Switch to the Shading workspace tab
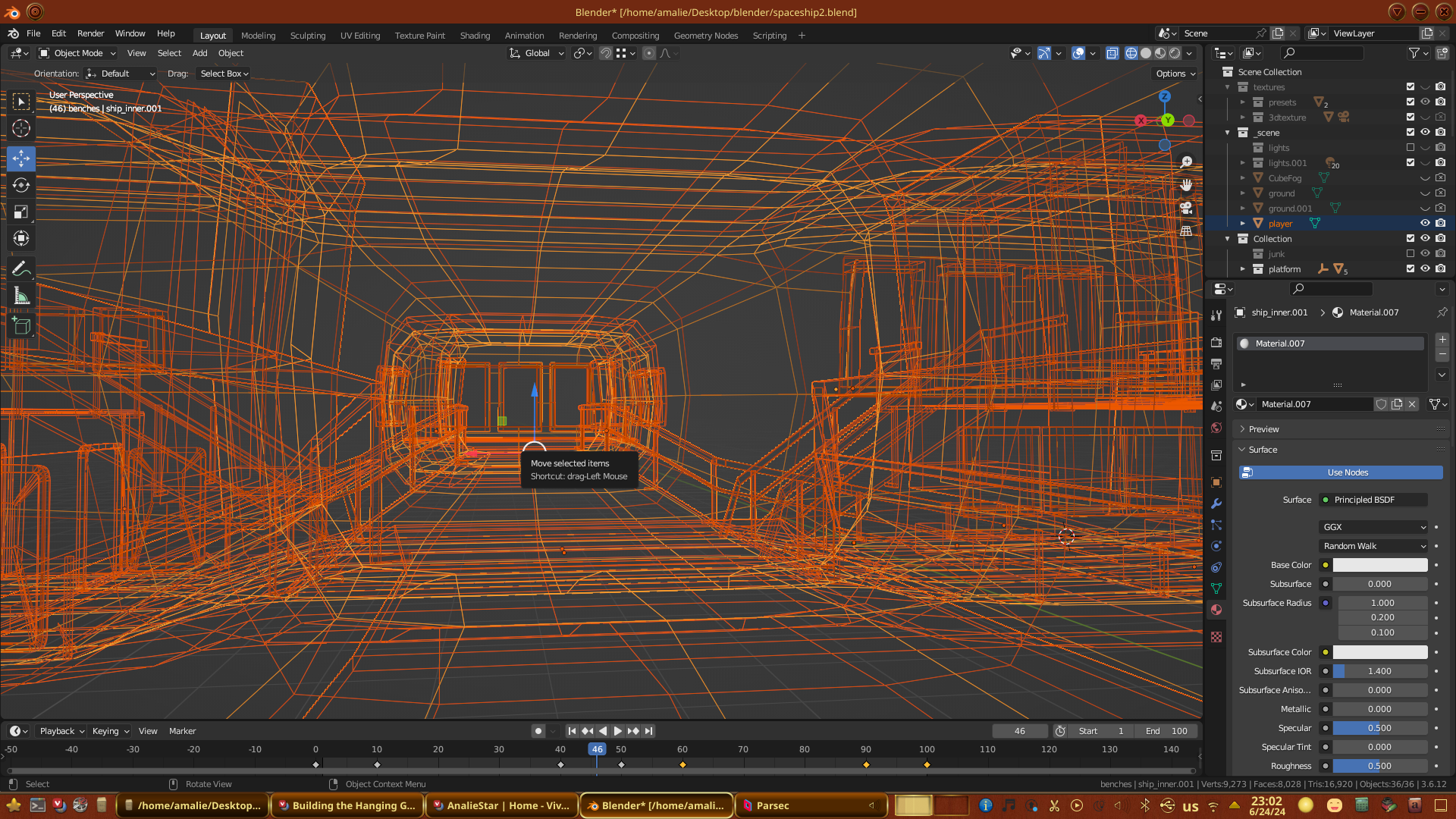1456x819 pixels. tap(475, 36)
